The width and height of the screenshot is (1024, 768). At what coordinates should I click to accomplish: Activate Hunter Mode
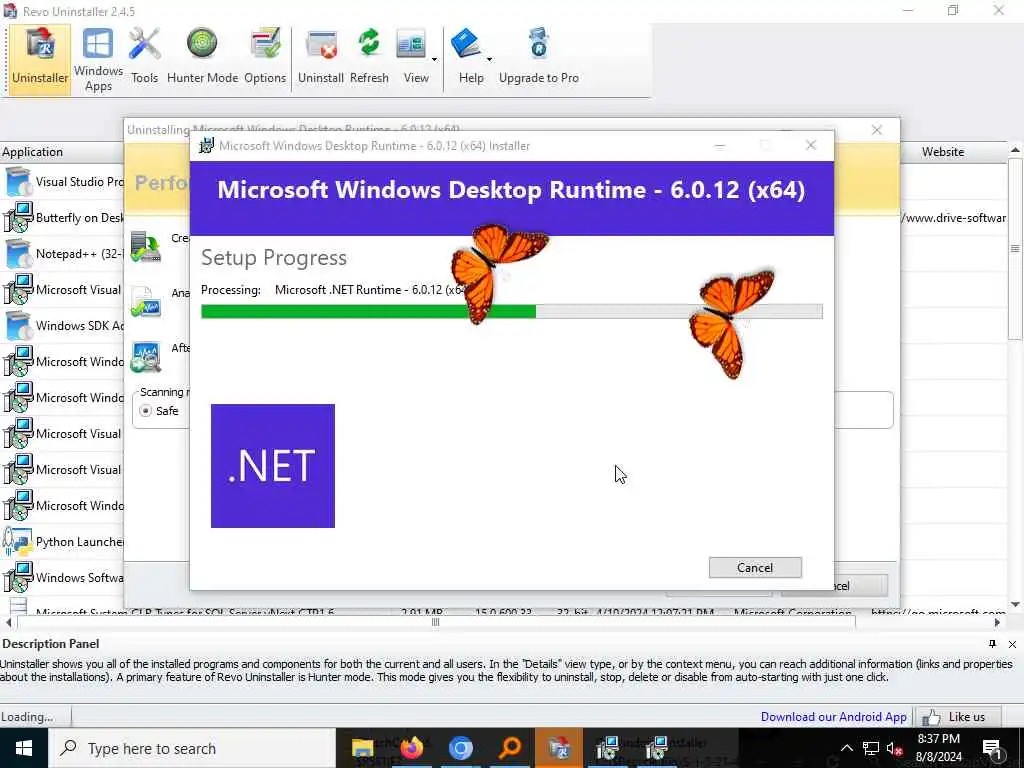pyautogui.click(x=202, y=57)
